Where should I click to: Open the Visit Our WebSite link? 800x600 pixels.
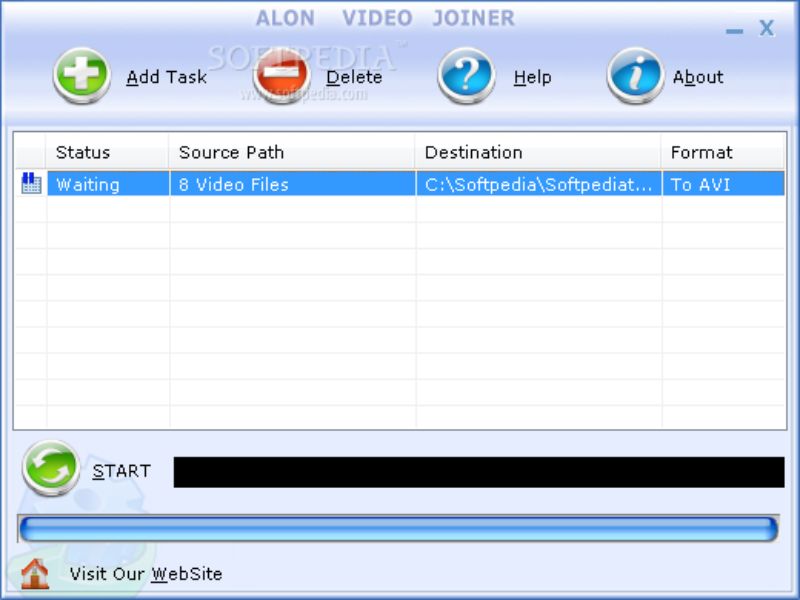pyautogui.click(x=146, y=574)
